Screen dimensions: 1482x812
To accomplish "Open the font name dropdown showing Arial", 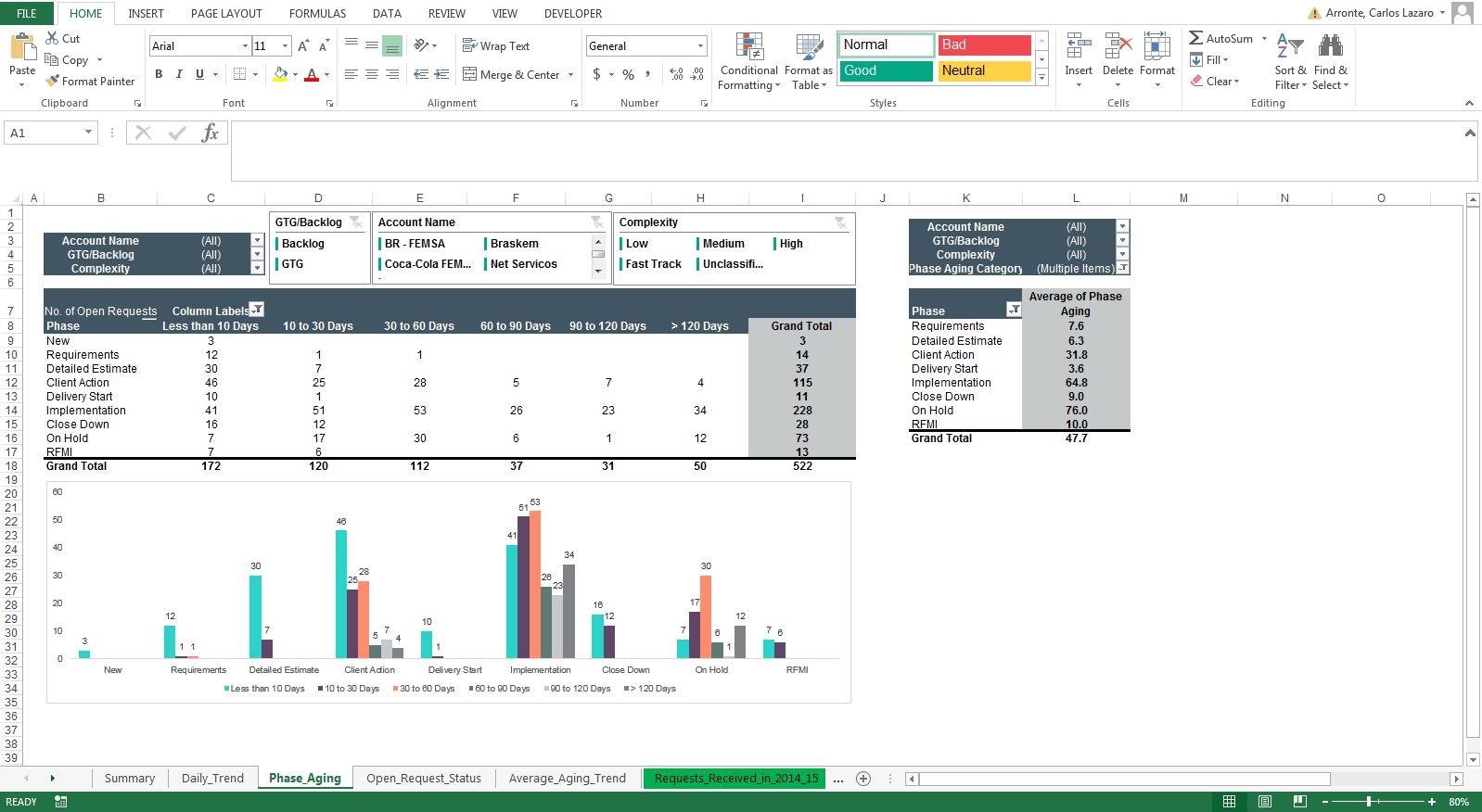I will coord(245,45).
